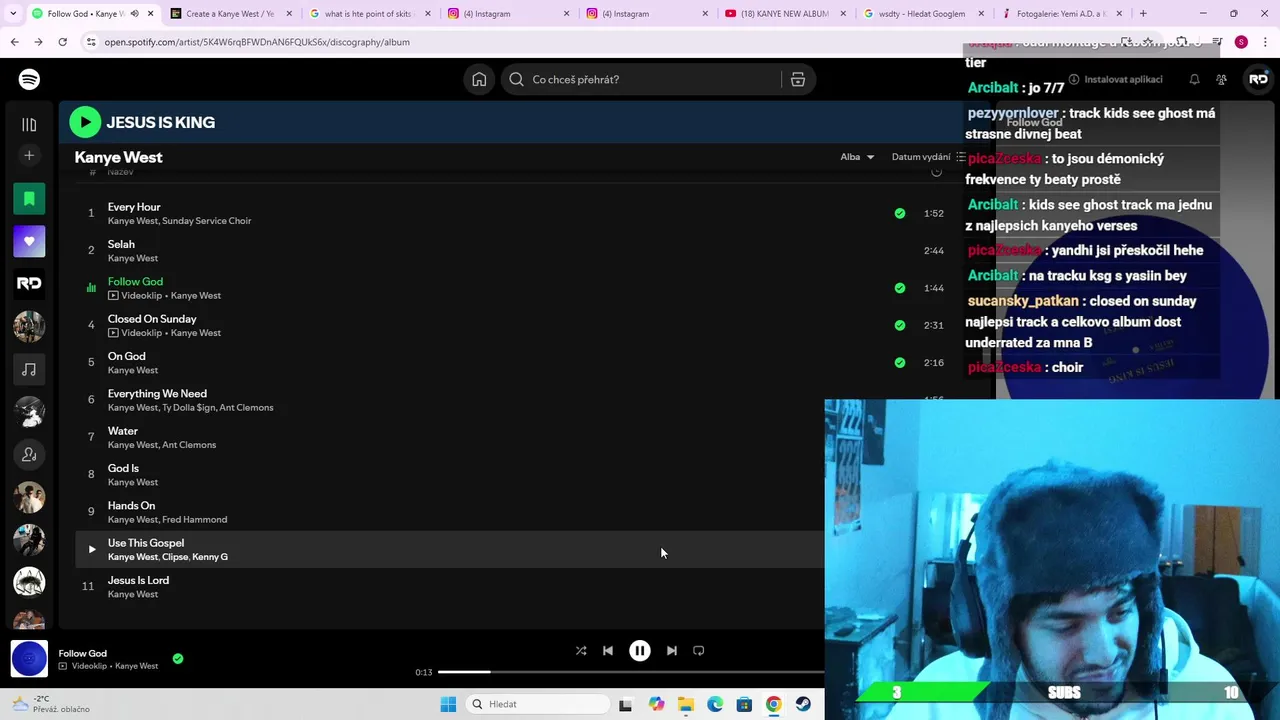Screen dimensions: 1280x720
Task: Skip to the previous track
Action: pyautogui.click(x=607, y=650)
